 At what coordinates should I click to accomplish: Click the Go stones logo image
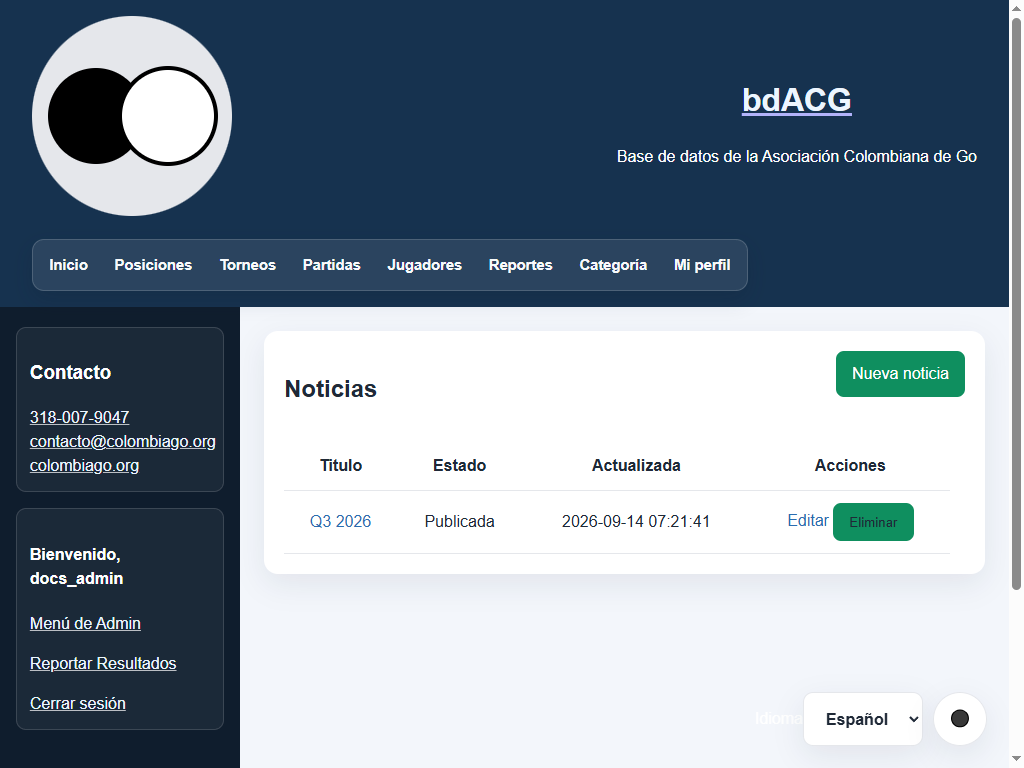point(132,116)
